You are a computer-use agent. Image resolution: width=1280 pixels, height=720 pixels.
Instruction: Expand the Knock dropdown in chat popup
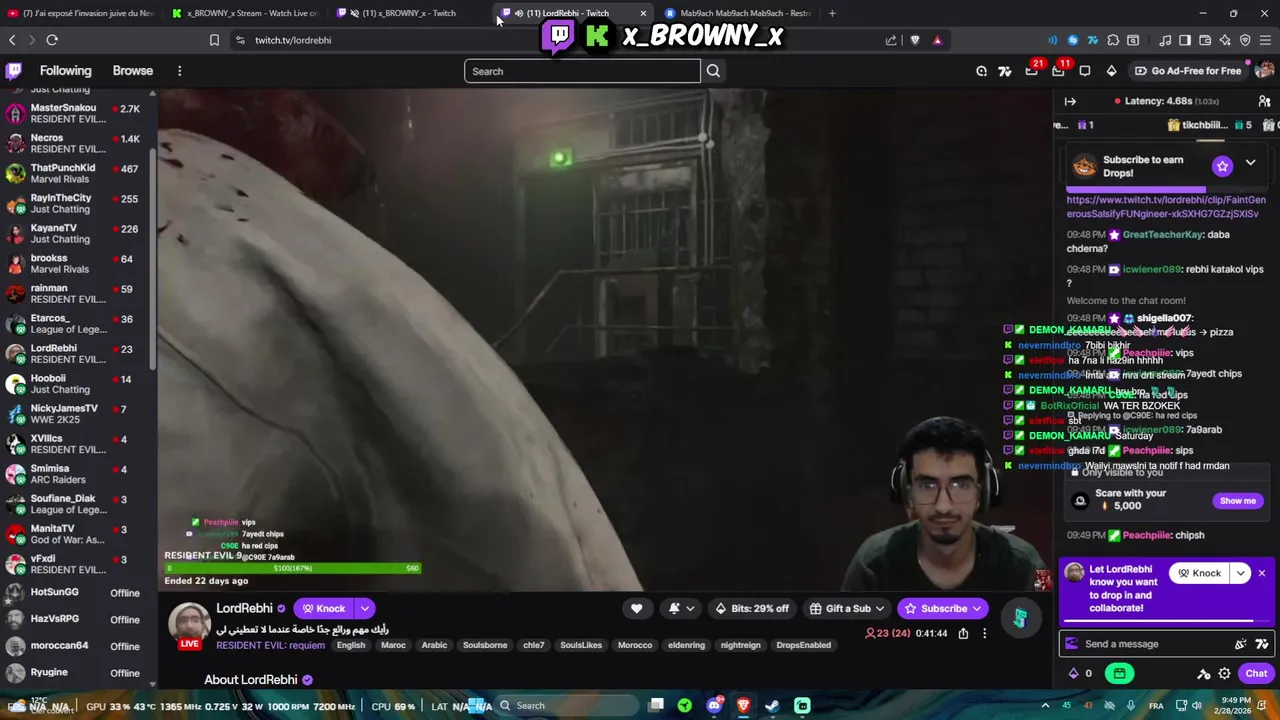tap(1241, 573)
